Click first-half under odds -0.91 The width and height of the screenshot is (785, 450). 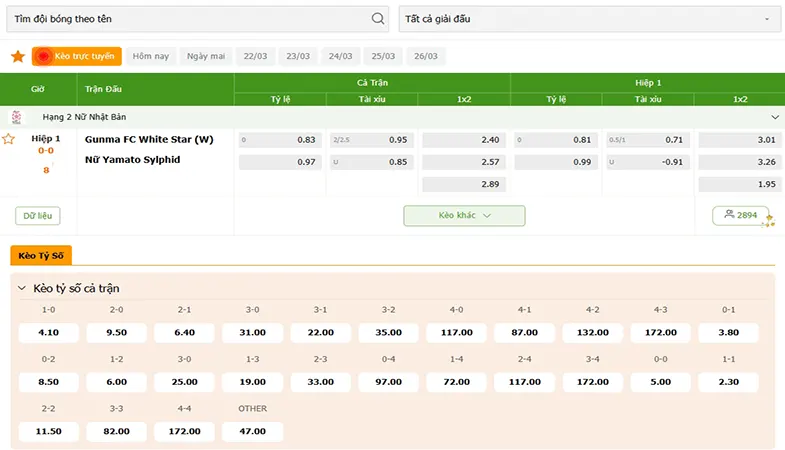pyautogui.click(x=648, y=162)
